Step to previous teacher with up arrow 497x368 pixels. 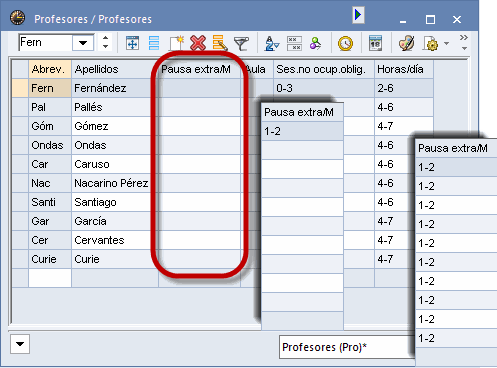click(105, 38)
